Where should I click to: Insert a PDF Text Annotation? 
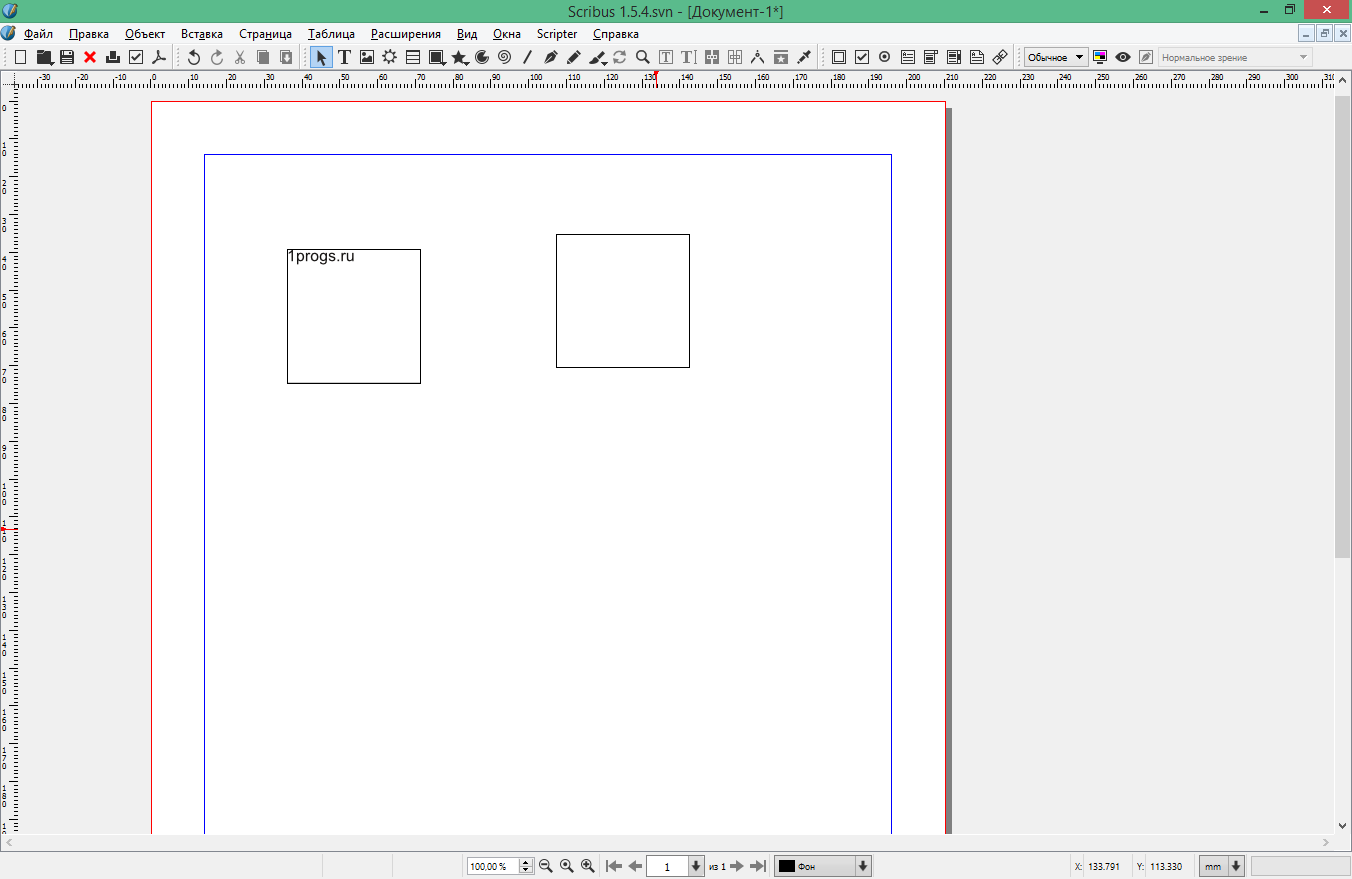[977, 57]
